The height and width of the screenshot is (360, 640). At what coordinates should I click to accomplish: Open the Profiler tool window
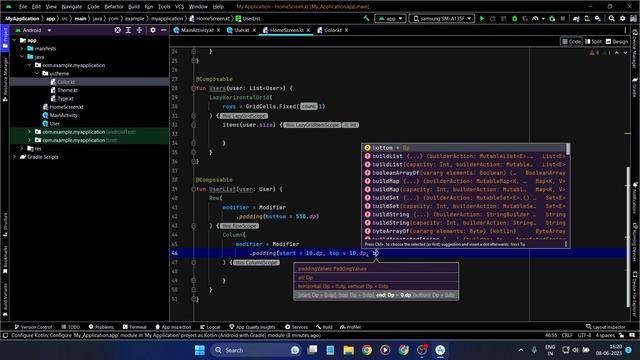350,327
